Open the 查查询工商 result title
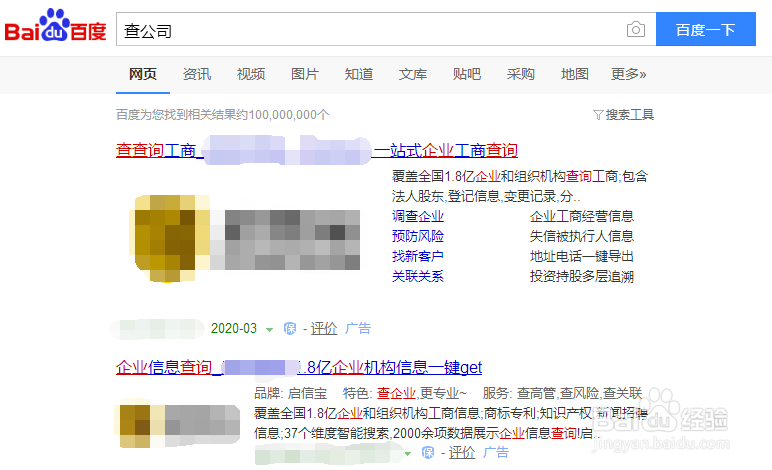This screenshot has height=470, width=772. point(317,150)
